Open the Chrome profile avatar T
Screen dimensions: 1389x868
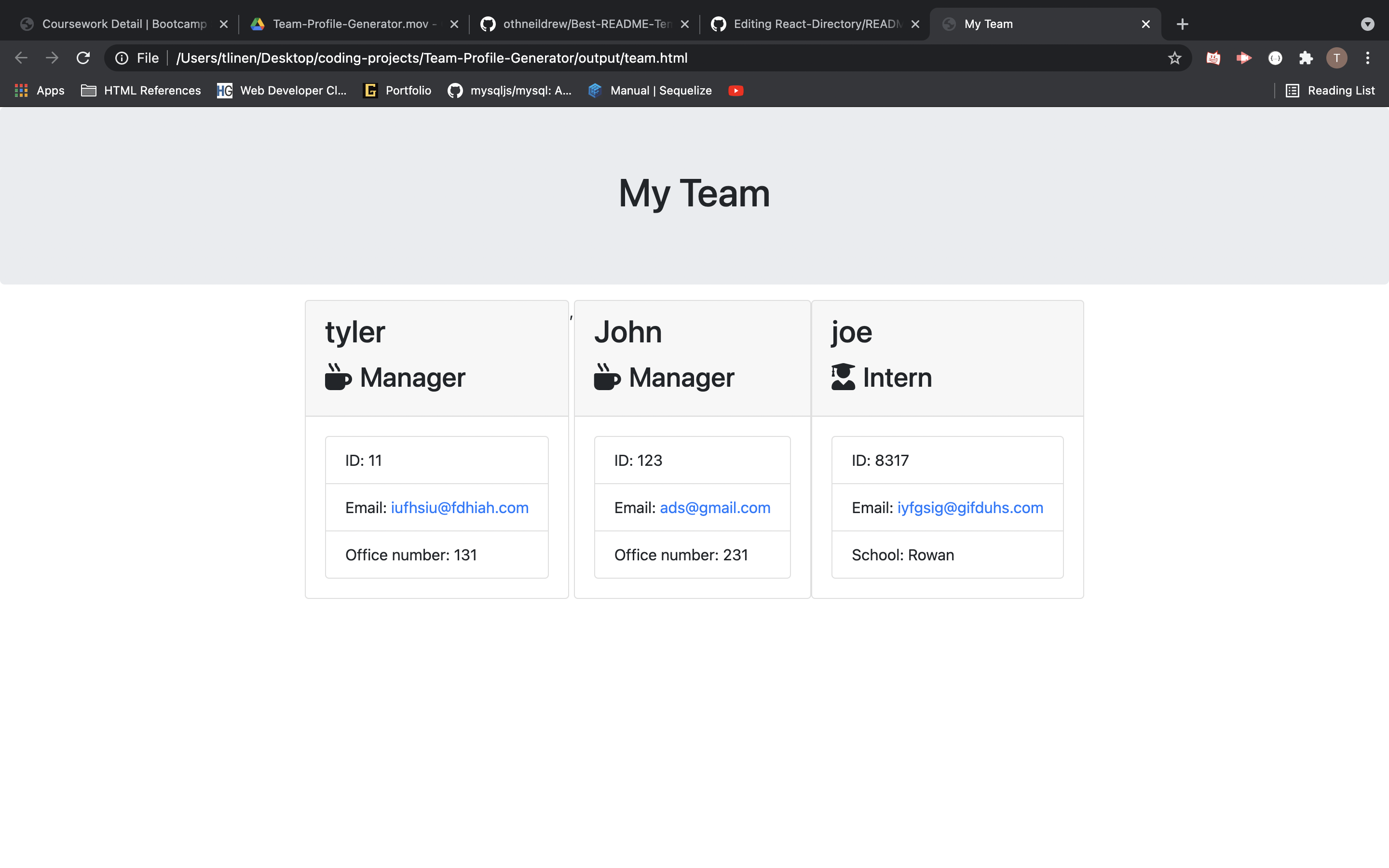click(x=1336, y=57)
